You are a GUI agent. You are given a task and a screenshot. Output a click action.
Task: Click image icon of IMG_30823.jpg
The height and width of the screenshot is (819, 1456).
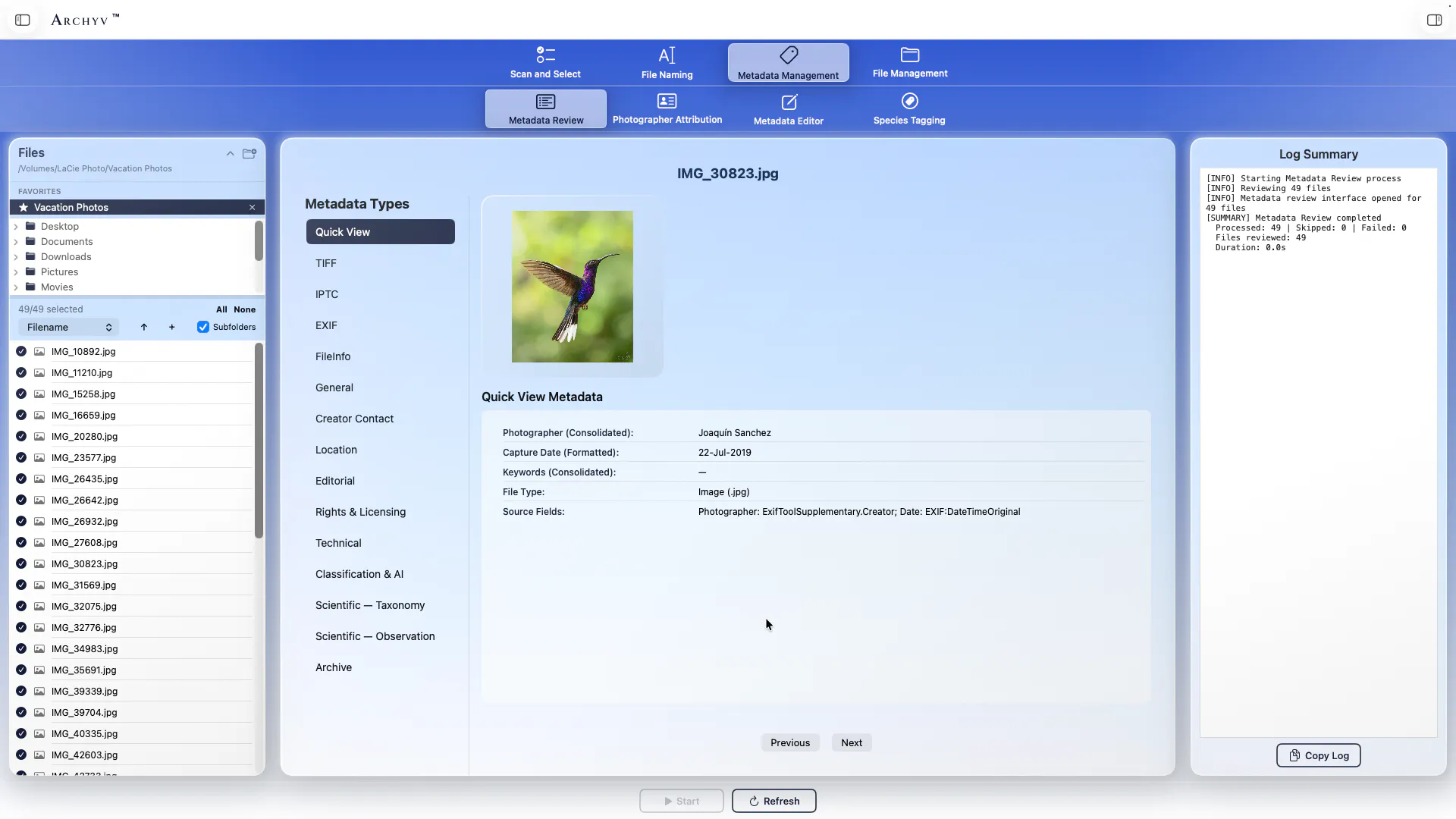tap(39, 564)
